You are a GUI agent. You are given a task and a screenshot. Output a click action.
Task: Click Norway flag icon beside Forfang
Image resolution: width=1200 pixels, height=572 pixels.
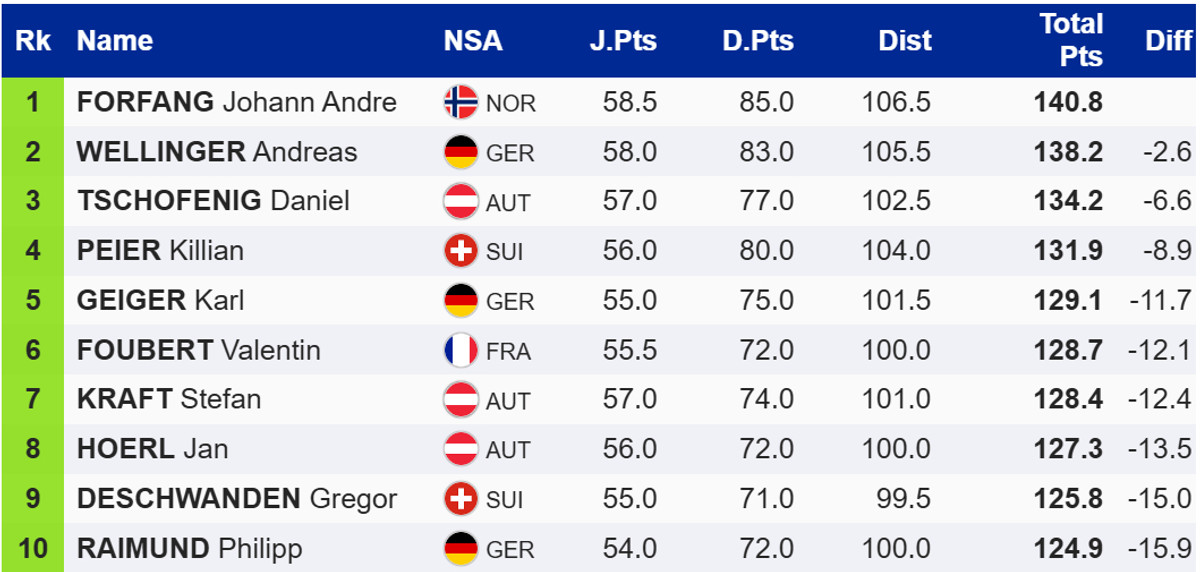click(x=460, y=102)
